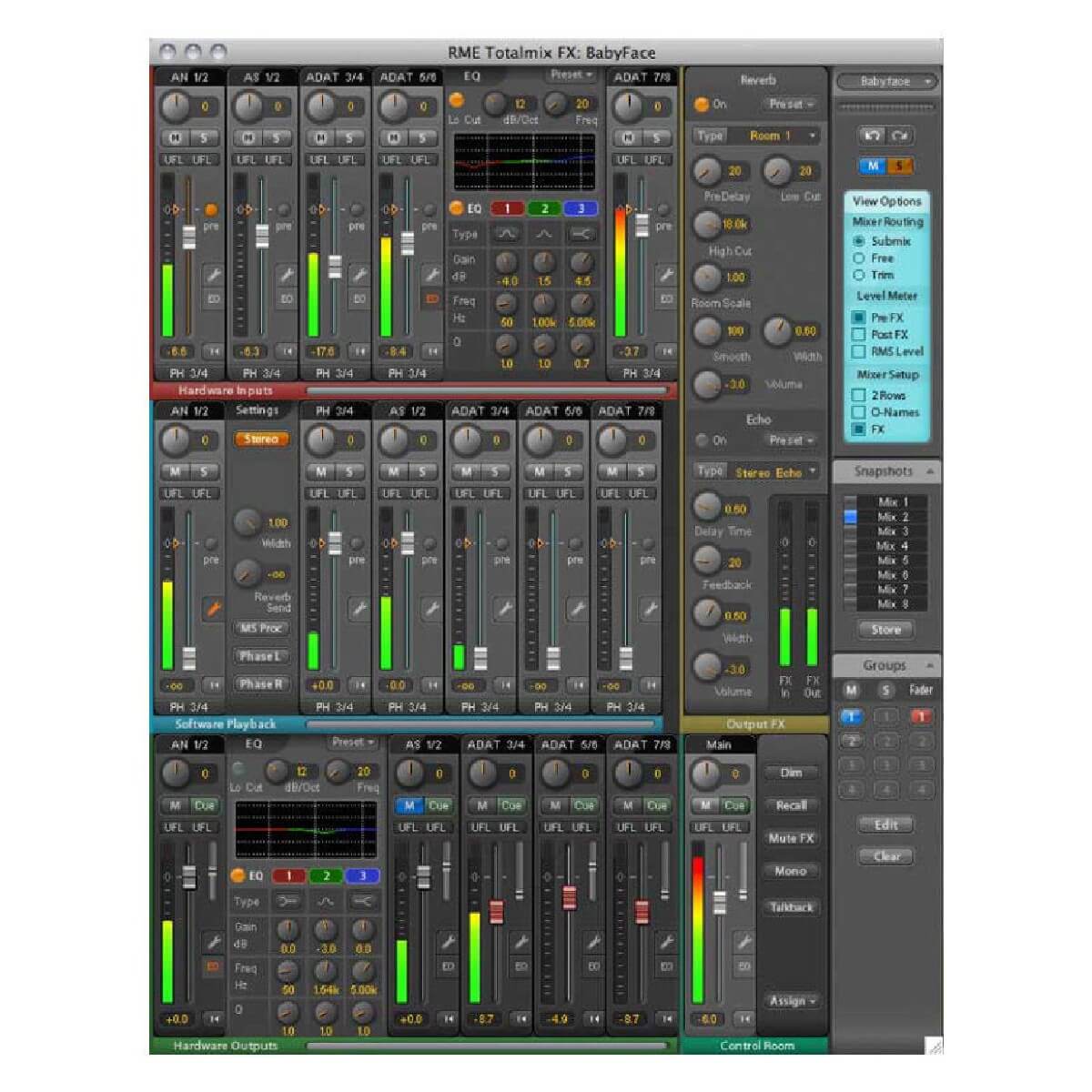Collapse the Groups panel
The image size is (1092, 1092).
(x=930, y=665)
